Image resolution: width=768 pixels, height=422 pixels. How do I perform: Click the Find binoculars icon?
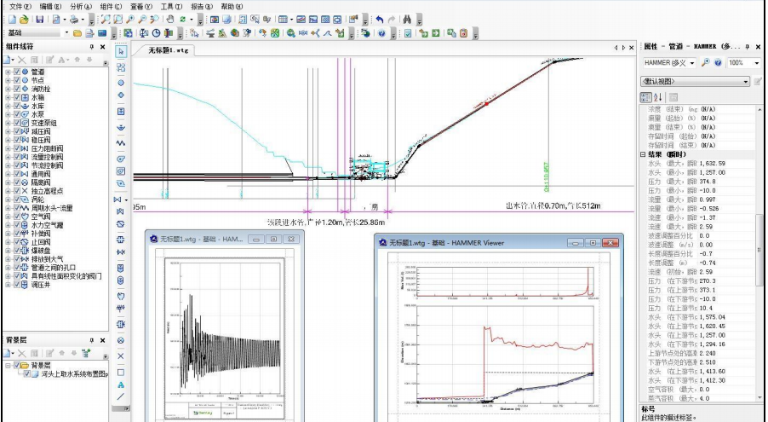click(x=407, y=20)
